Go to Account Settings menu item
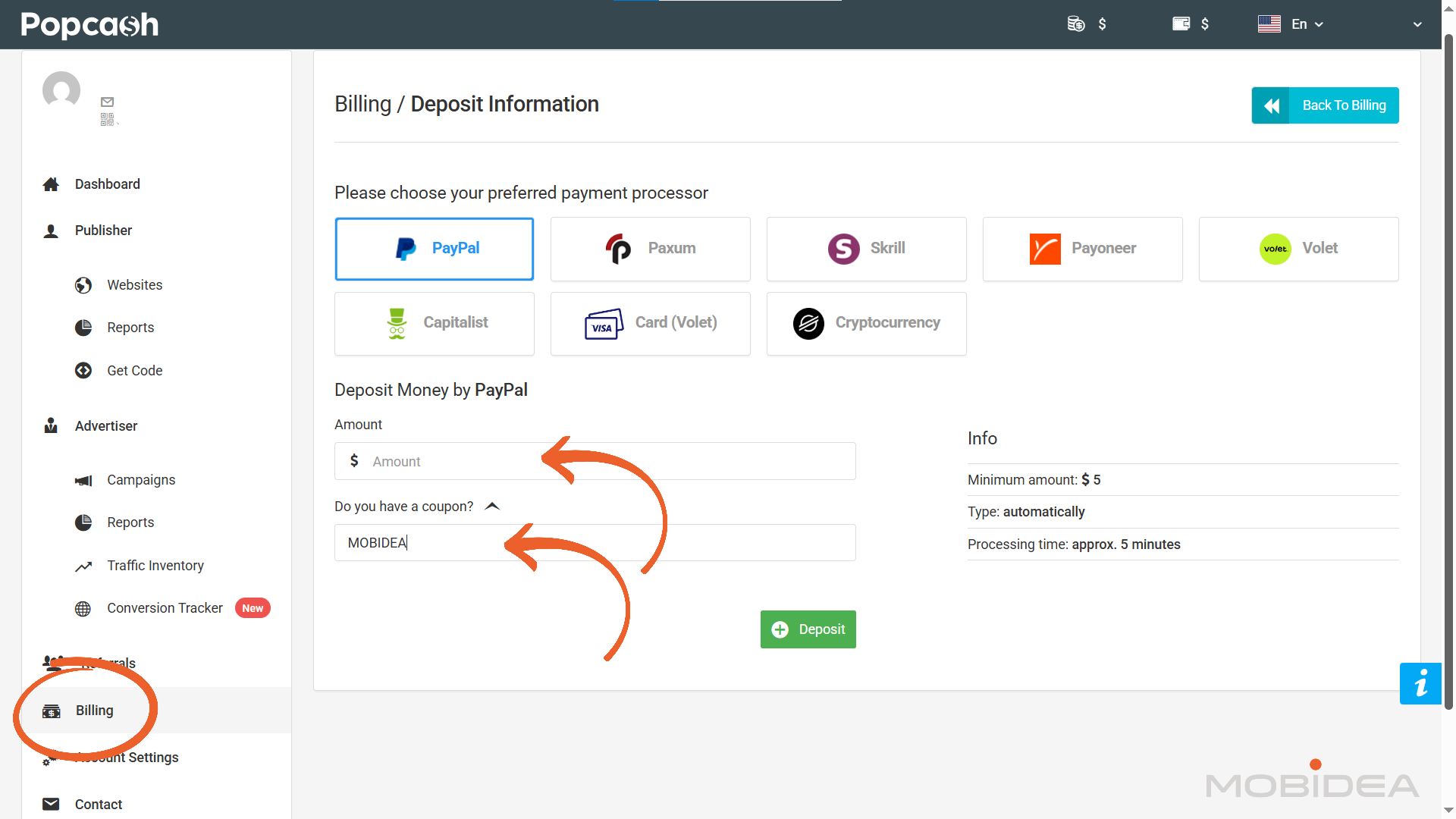Screen dimensions: 1456x819 tap(127, 758)
